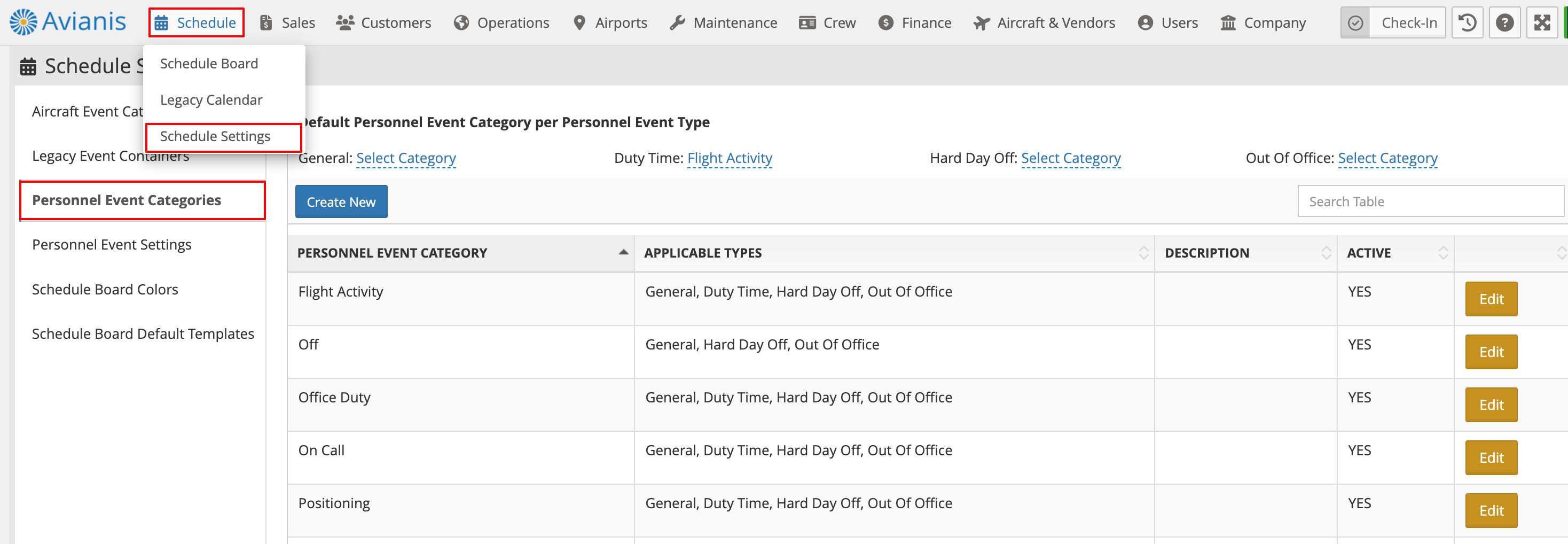The width and height of the screenshot is (1568, 544).
Task: Open the Company menu
Action: point(1263,23)
